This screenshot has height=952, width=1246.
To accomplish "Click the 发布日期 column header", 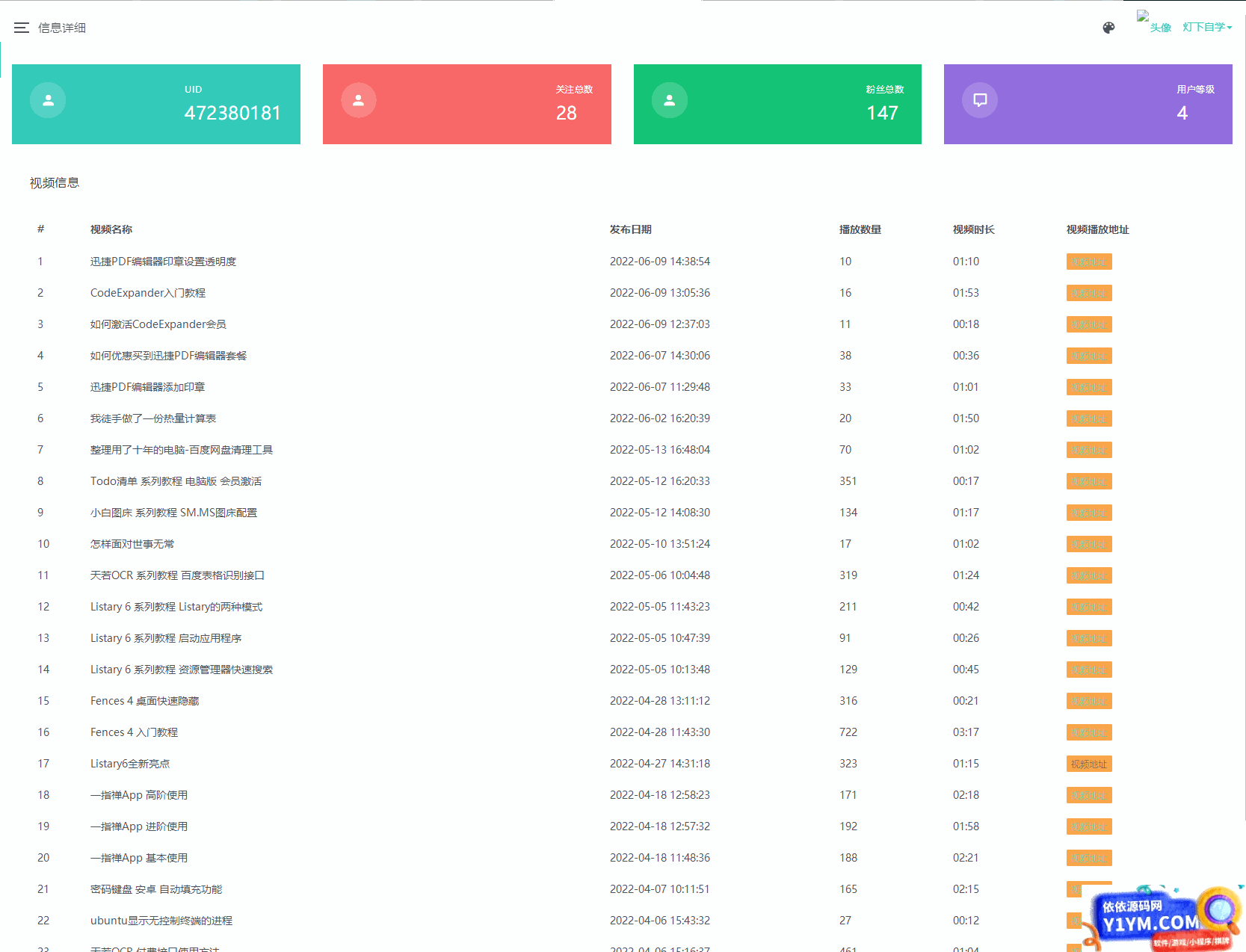I will click(x=631, y=229).
